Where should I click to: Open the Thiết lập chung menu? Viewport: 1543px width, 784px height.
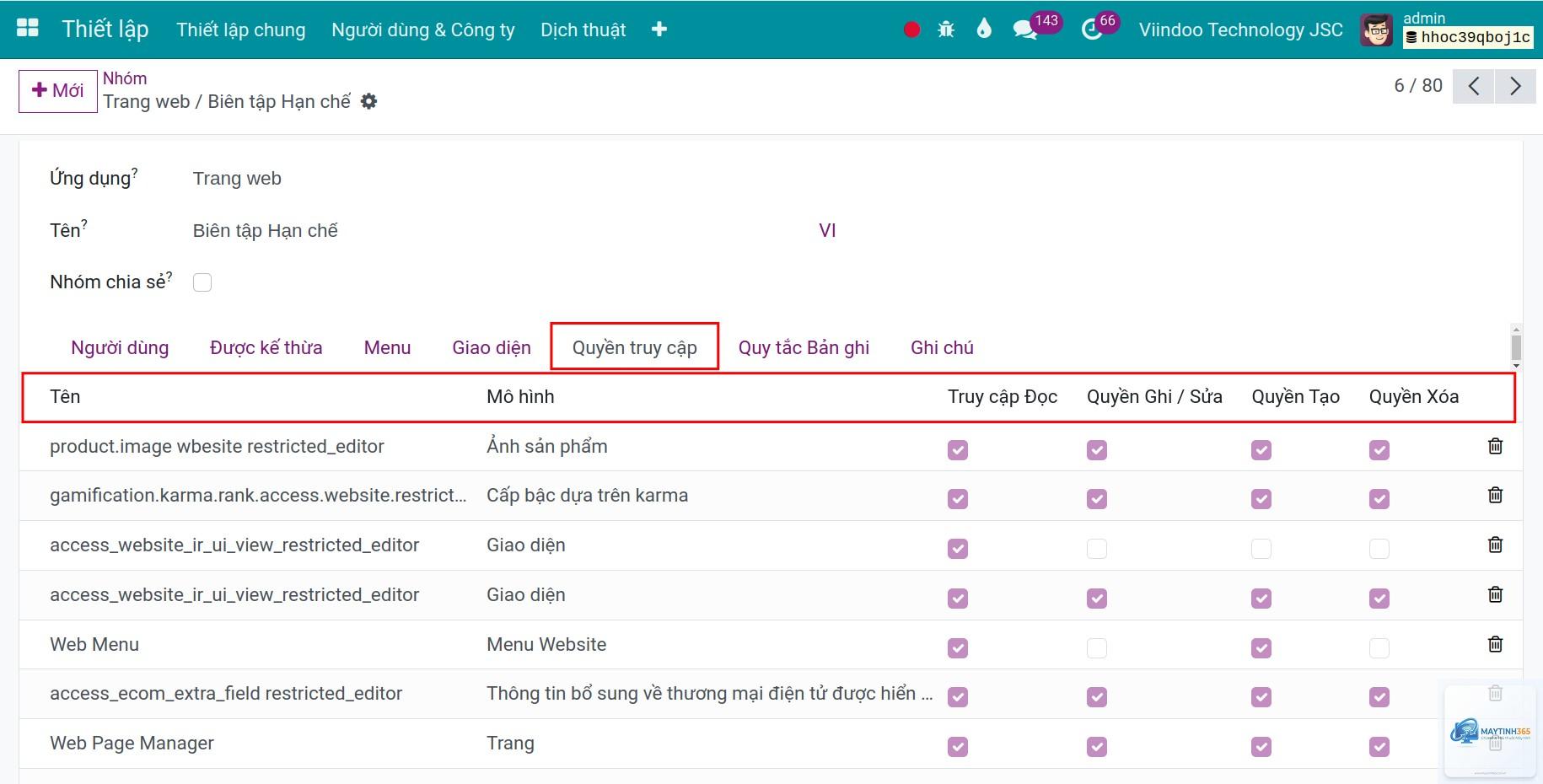(x=241, y=30)
